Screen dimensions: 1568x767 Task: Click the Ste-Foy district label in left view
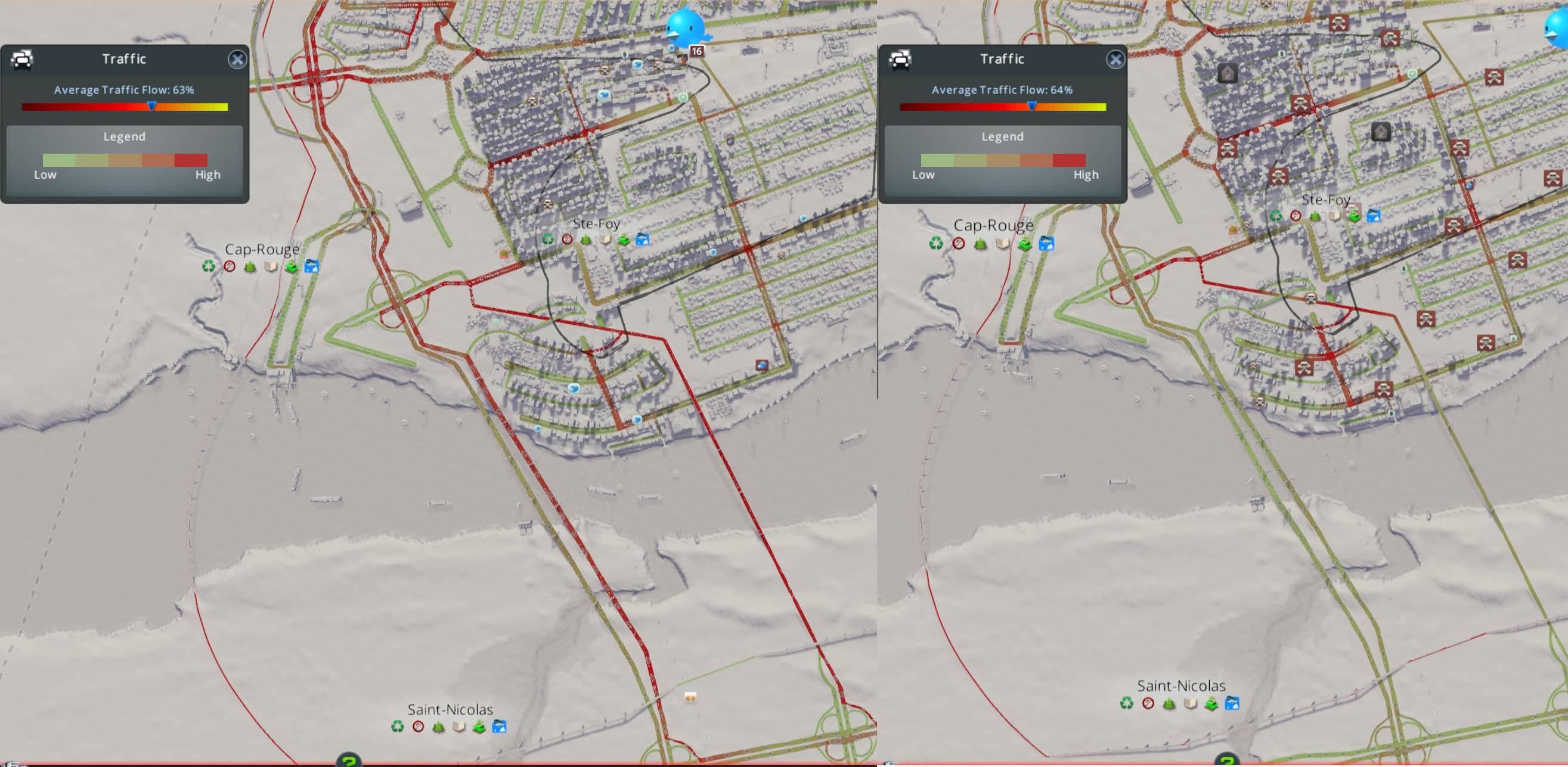(596, 224)
